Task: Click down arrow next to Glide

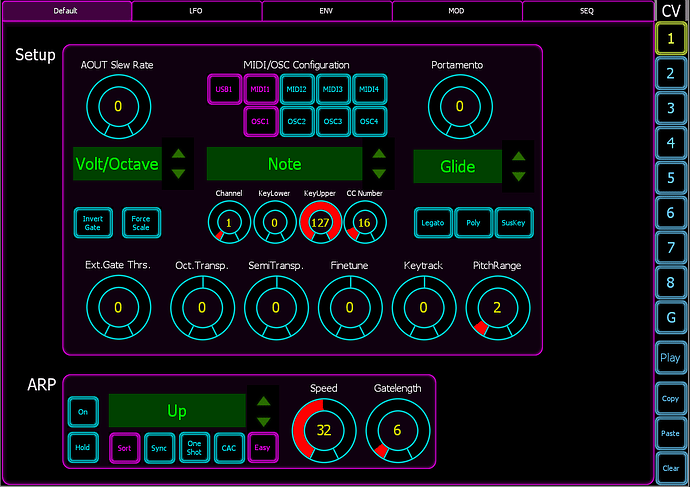Action: pyautogui.click(x=519, y=176)
